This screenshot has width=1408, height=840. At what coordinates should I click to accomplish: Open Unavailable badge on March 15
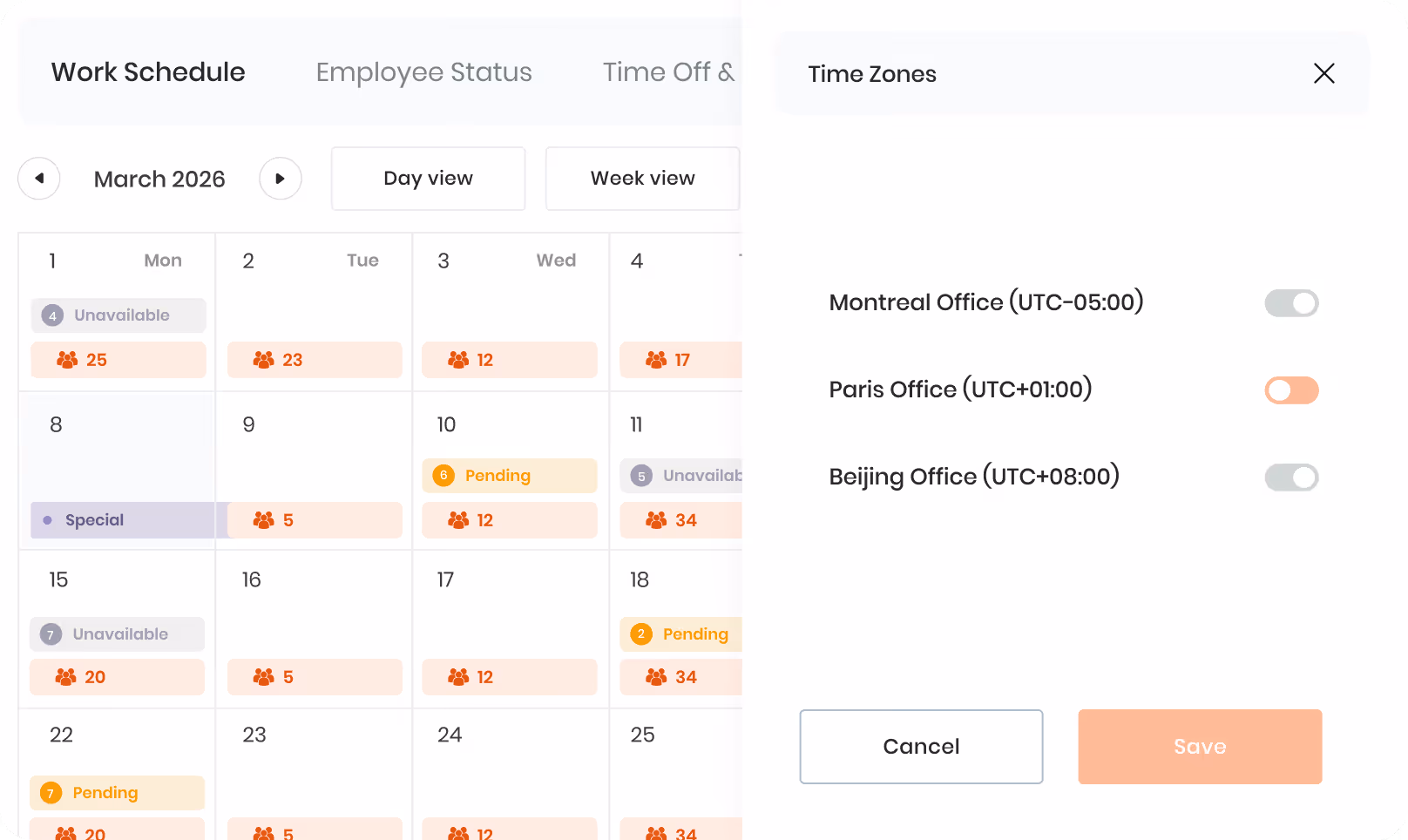[117, 634]
